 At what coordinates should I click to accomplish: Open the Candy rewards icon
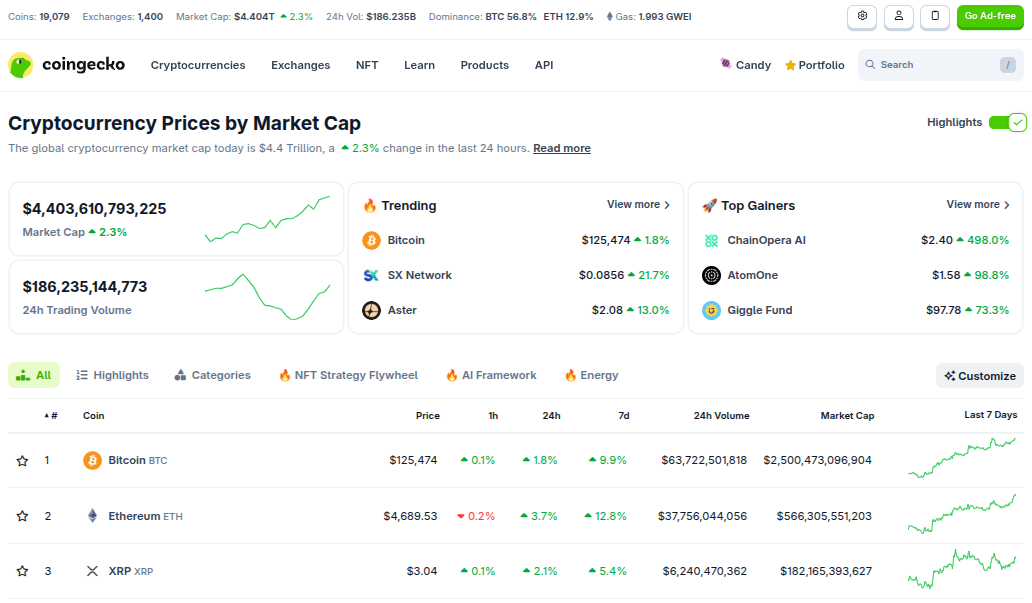726,65
